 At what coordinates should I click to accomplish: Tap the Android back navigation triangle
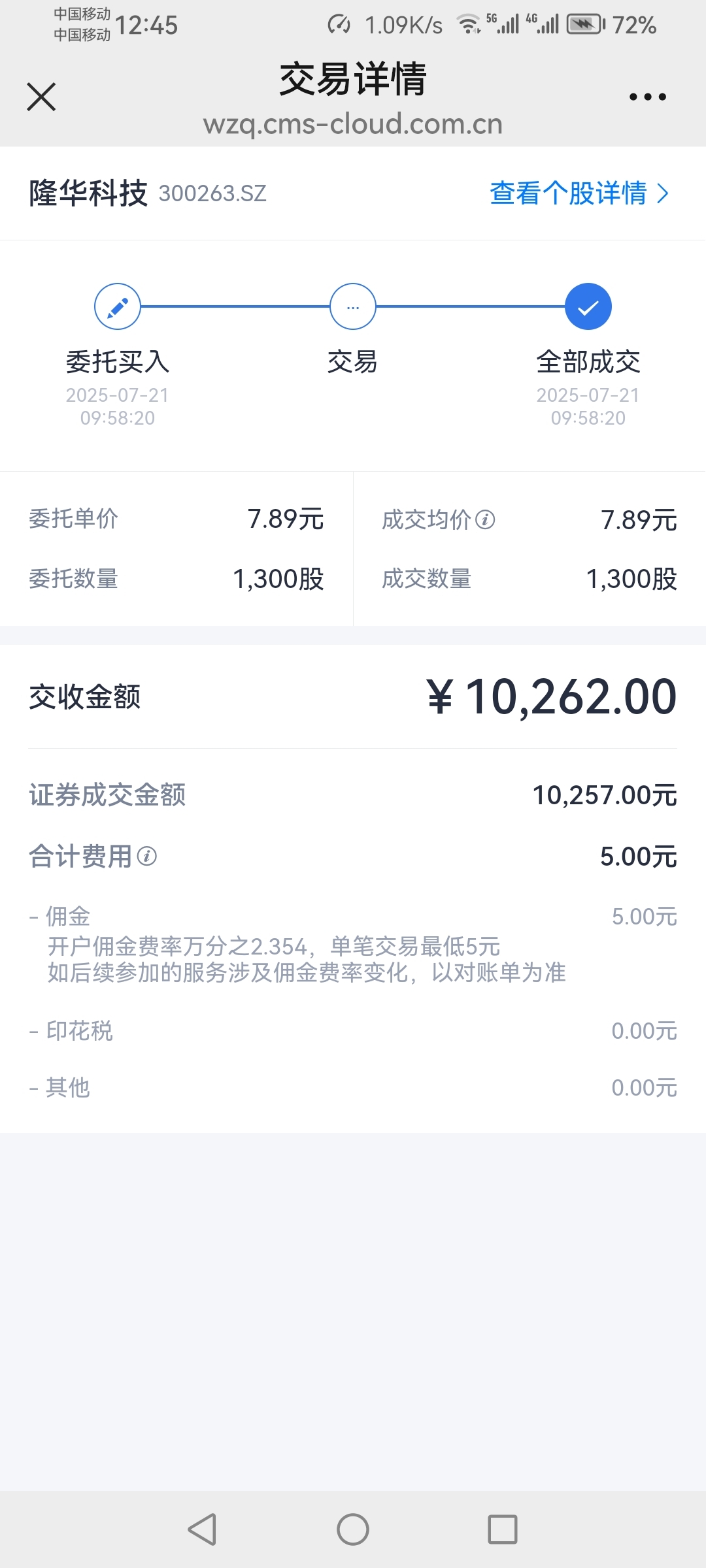click(x=203, y=1529)
